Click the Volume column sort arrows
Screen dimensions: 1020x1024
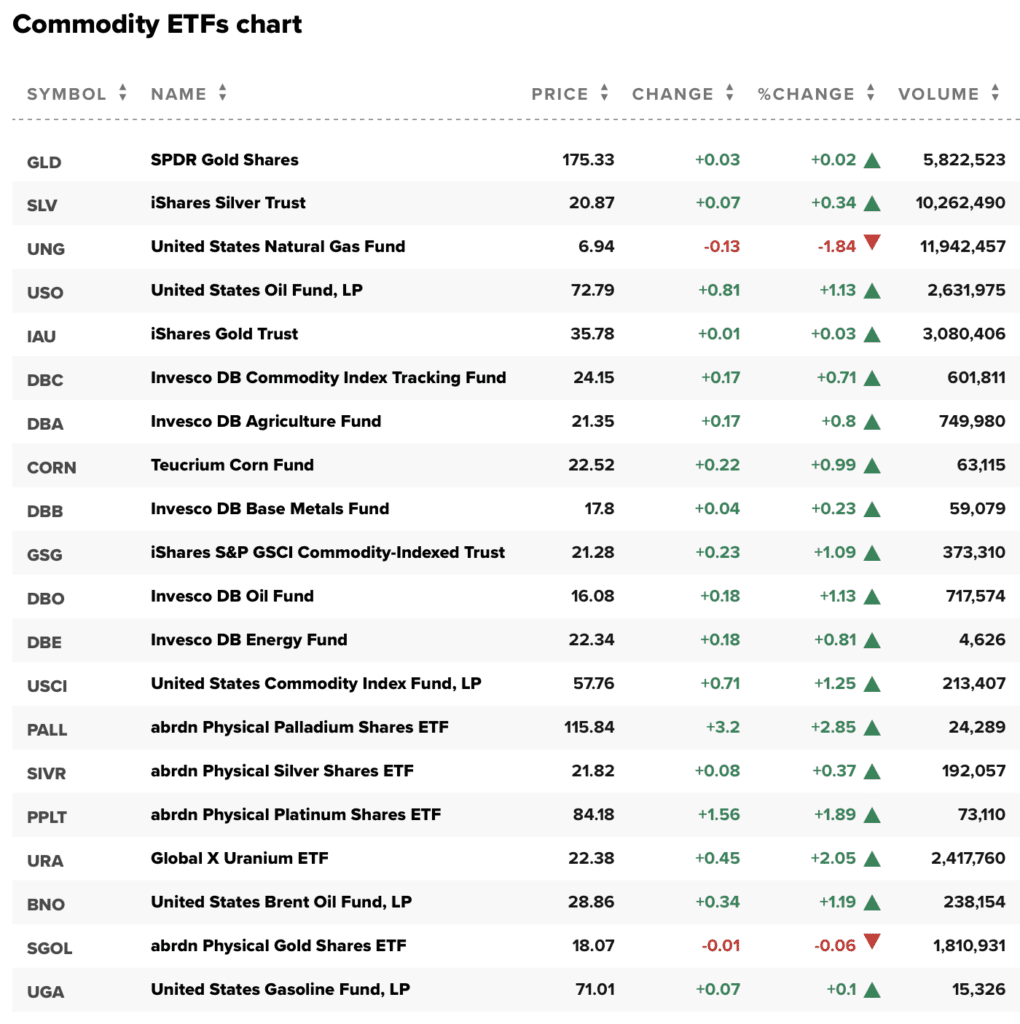coord(995,93)
